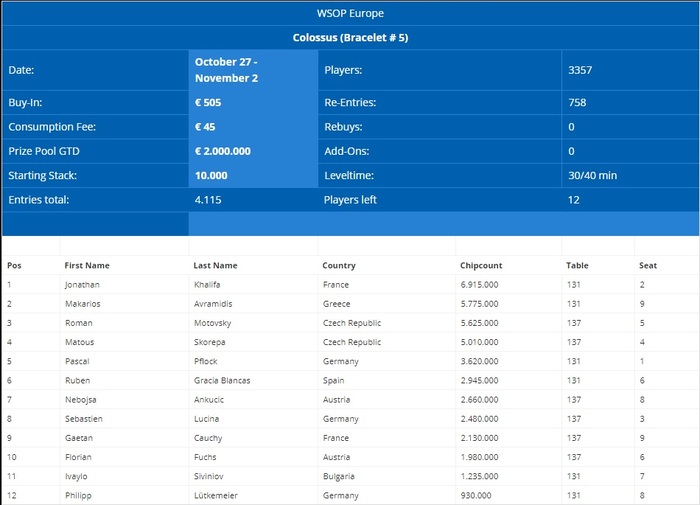Click chipcount '2.480.000'
700x505 pixels.
(479, 419)
